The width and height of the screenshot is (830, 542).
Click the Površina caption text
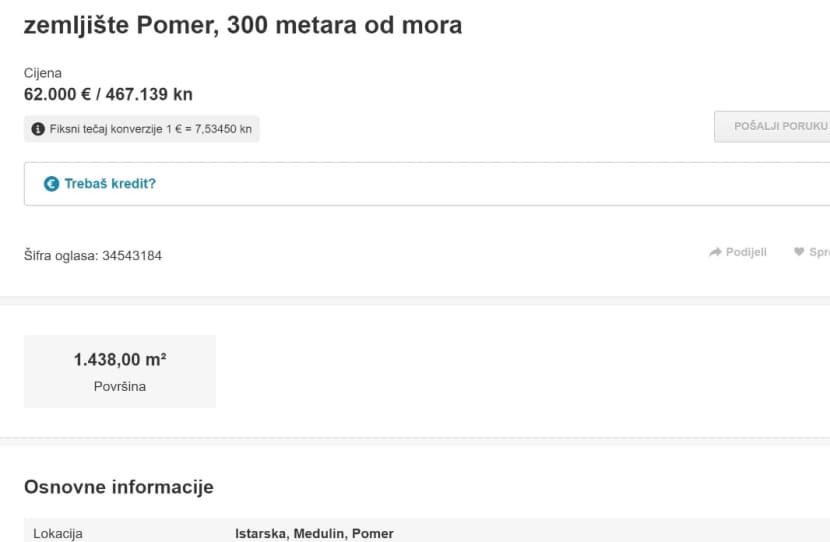tap(120, 386)
